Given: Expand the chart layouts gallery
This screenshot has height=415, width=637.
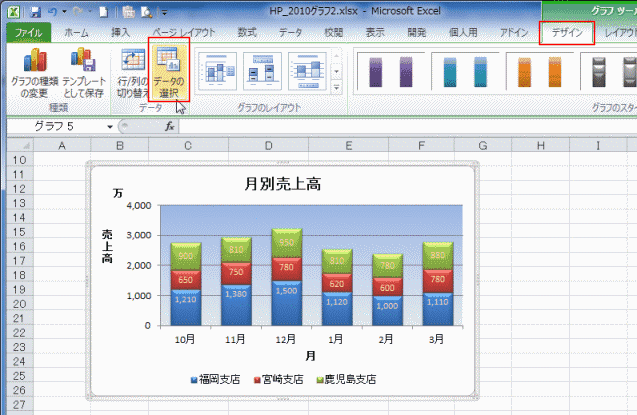Looking at the screenshot, I should (x=336, y=87).
